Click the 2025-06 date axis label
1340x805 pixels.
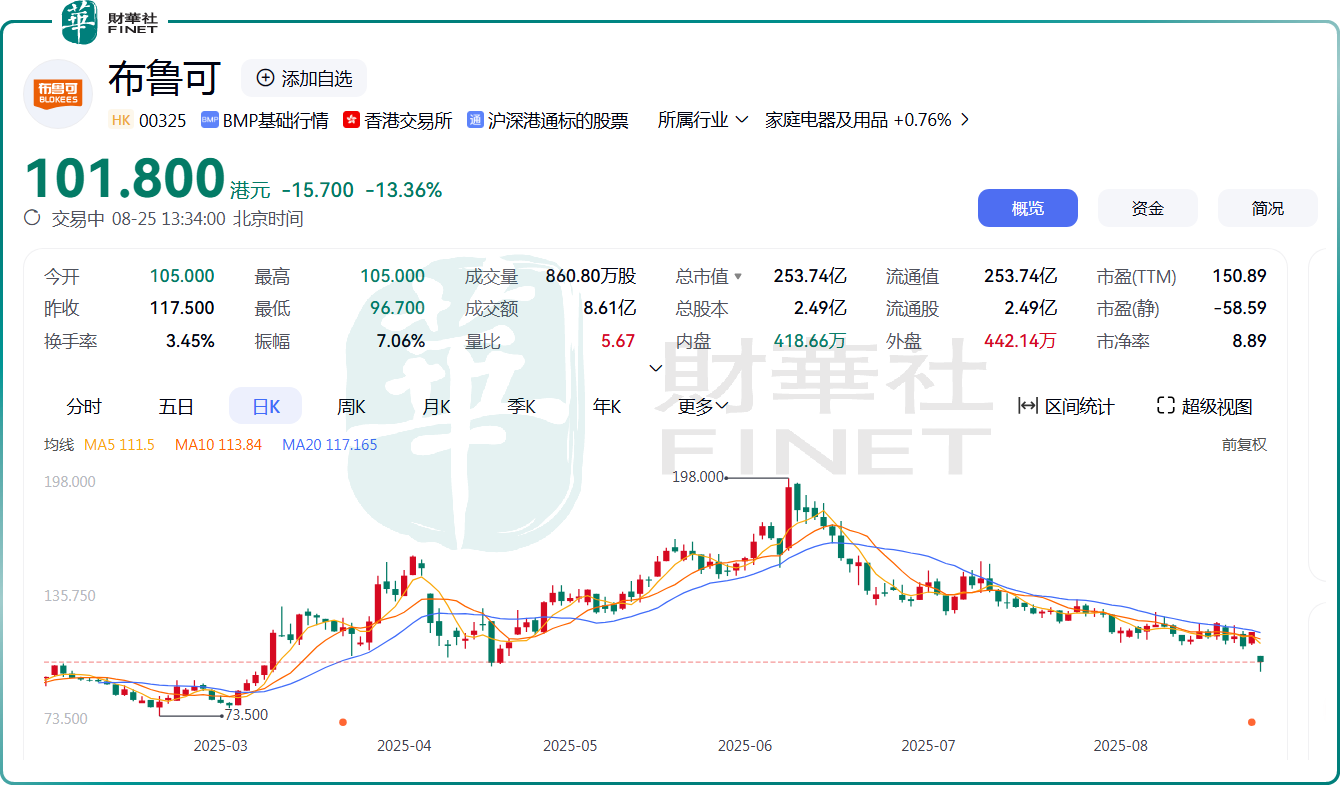746,746
